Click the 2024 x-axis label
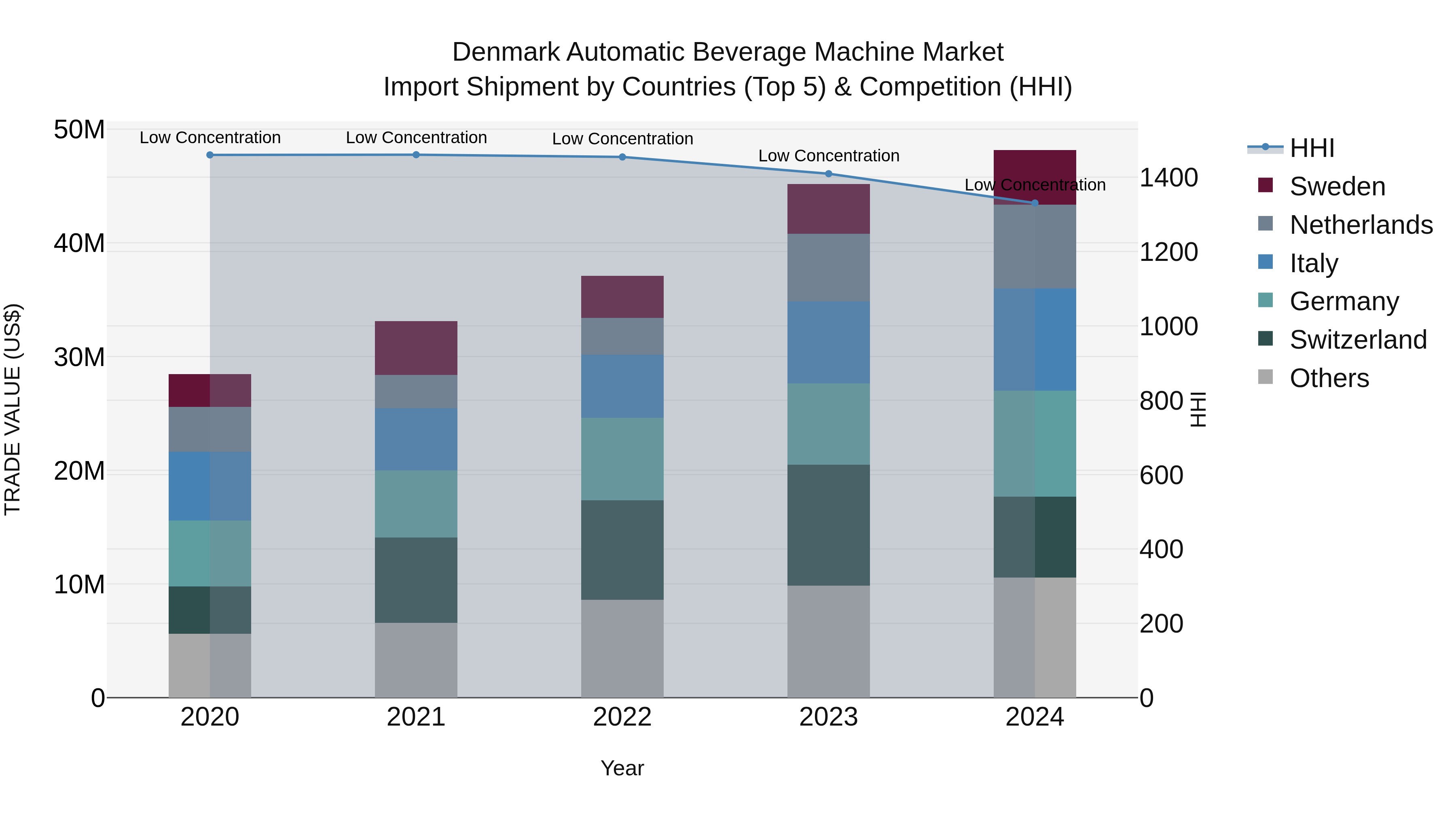The height and width of the screenshot is (819, 1456). [x=1035, y=717]
